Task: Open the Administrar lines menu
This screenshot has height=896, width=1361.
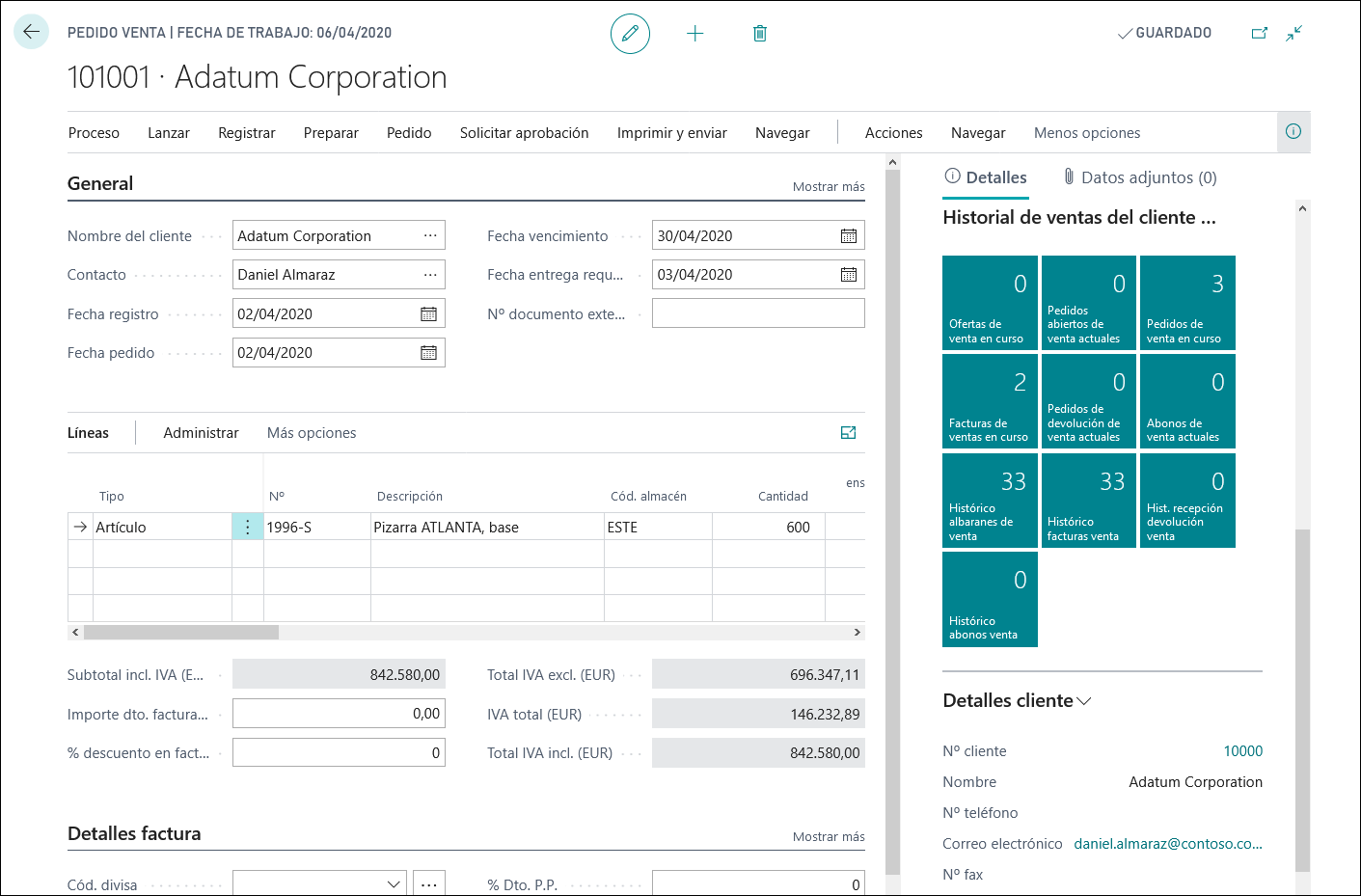Action: click(201, 433)
